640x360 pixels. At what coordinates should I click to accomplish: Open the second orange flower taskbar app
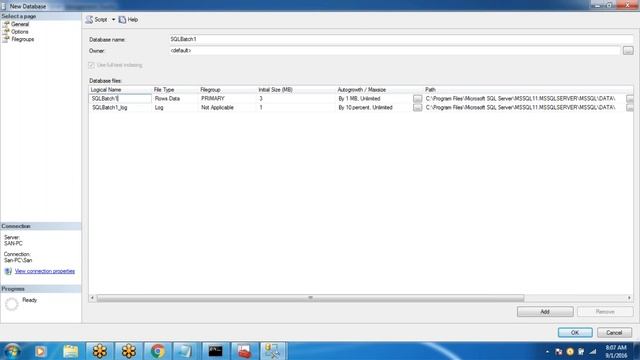129,351
